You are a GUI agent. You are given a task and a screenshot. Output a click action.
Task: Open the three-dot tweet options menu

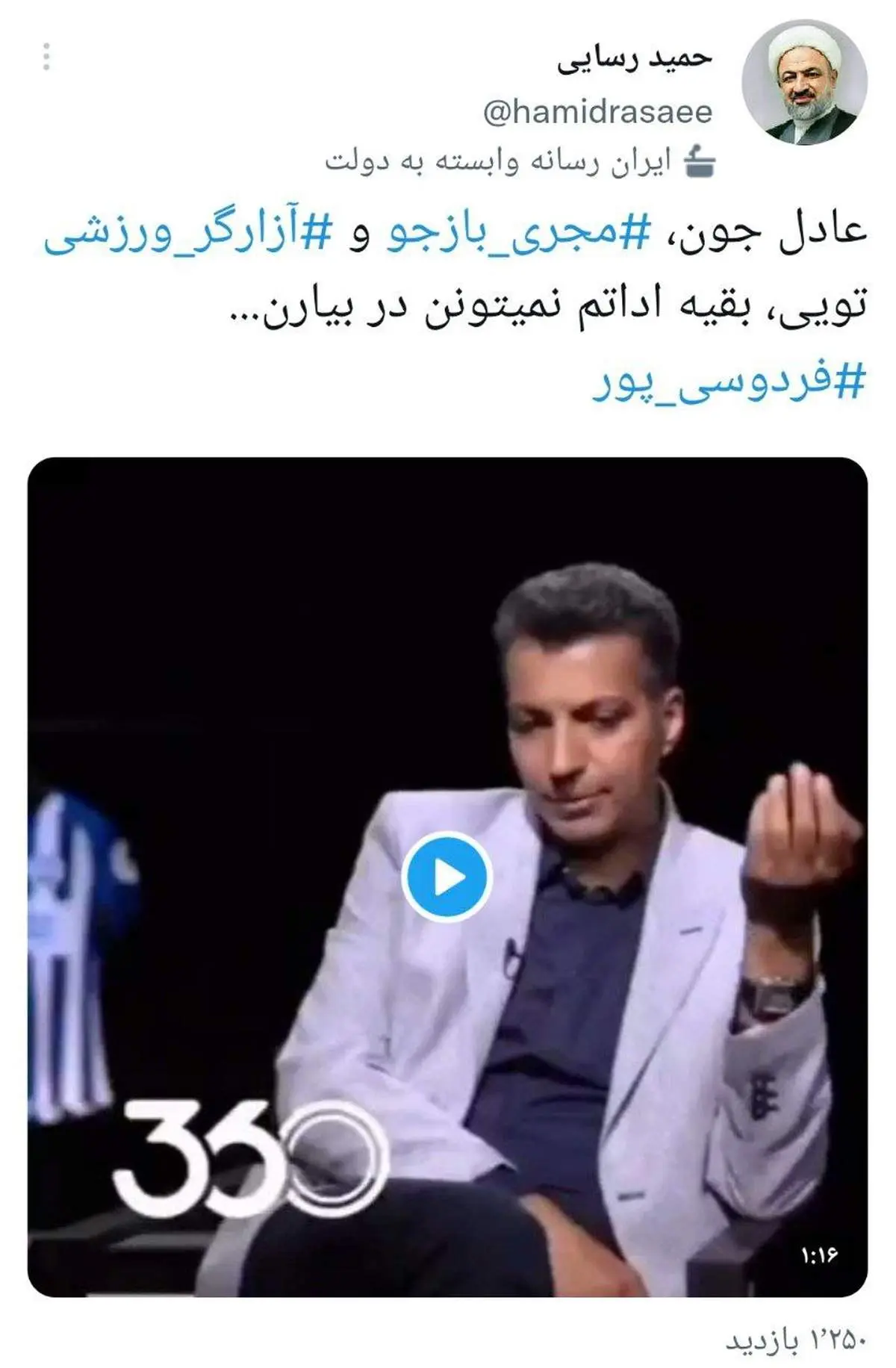tap(46, 57)
